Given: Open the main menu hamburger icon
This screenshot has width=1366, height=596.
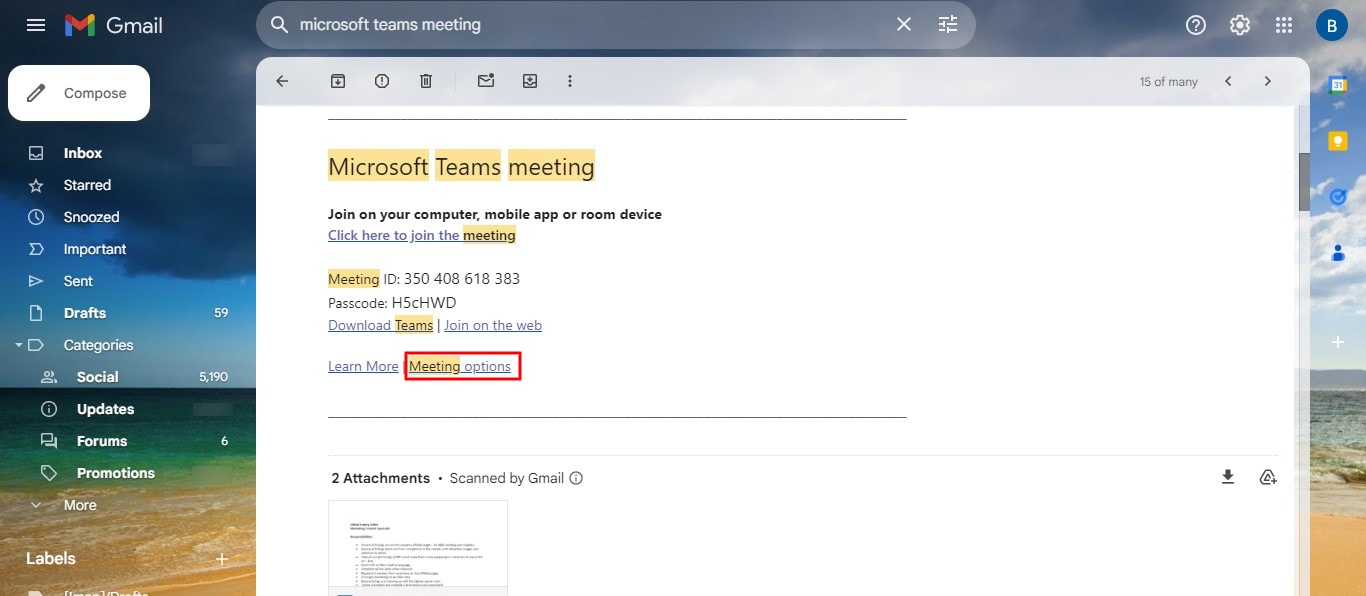Looking at the screenshot, I should [x=36, y=25].
